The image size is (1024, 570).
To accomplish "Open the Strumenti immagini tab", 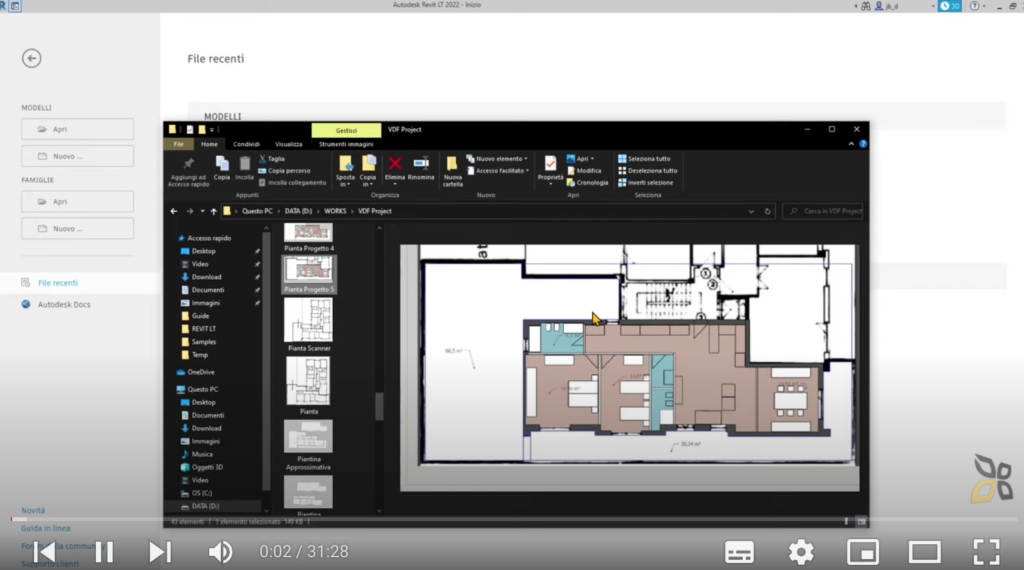I will (345, 144).
